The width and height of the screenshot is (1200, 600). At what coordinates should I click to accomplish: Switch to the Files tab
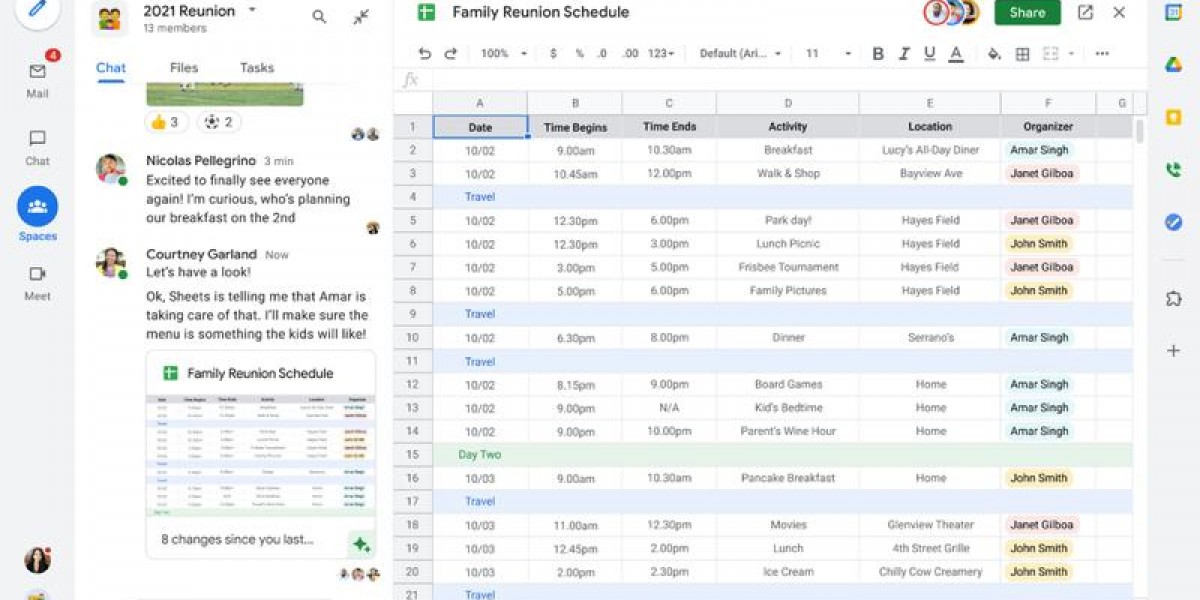pos(183,68)
